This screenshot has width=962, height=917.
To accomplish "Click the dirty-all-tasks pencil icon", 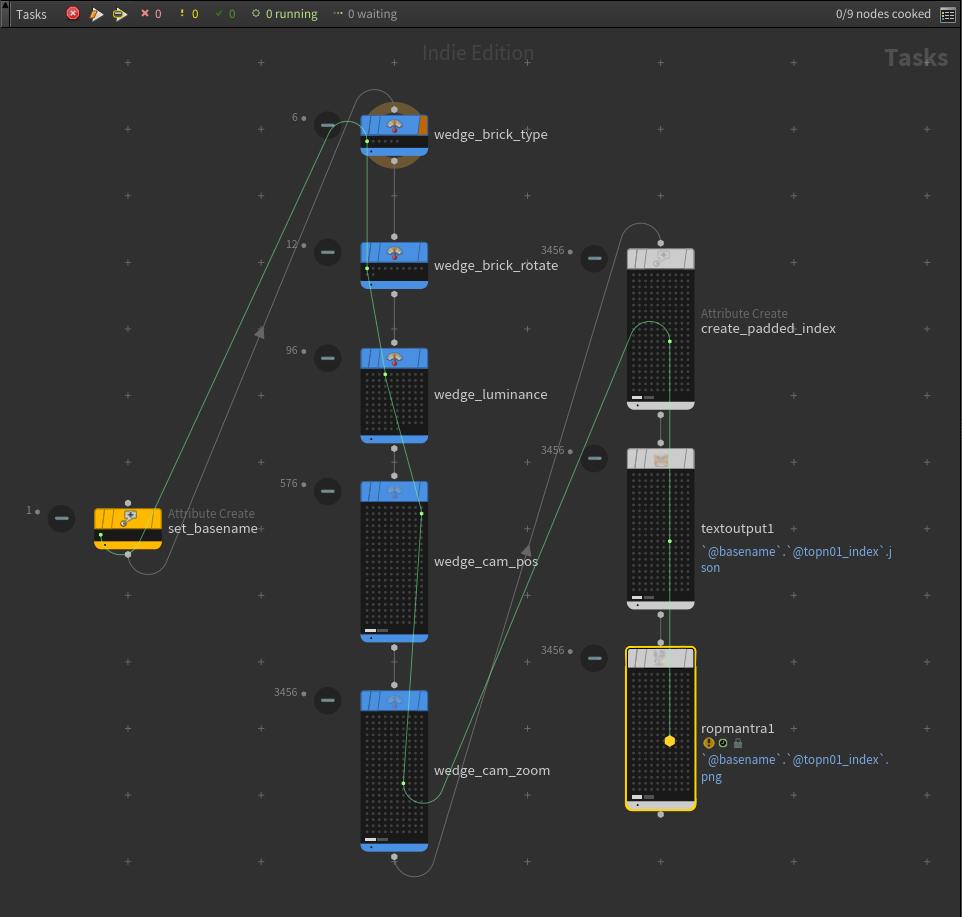I will coord(95,14).
